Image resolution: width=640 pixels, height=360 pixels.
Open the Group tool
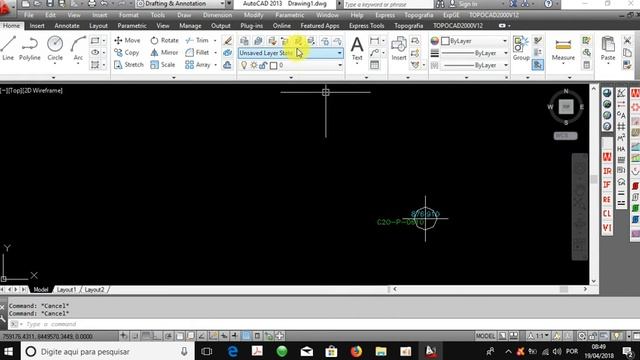(521, 48)
